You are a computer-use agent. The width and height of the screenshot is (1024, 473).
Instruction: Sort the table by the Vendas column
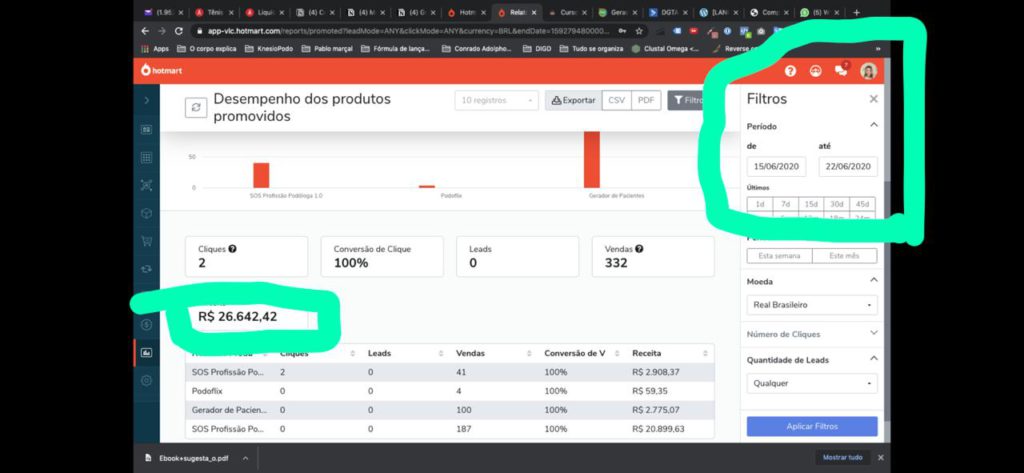[x=530, y=353]
